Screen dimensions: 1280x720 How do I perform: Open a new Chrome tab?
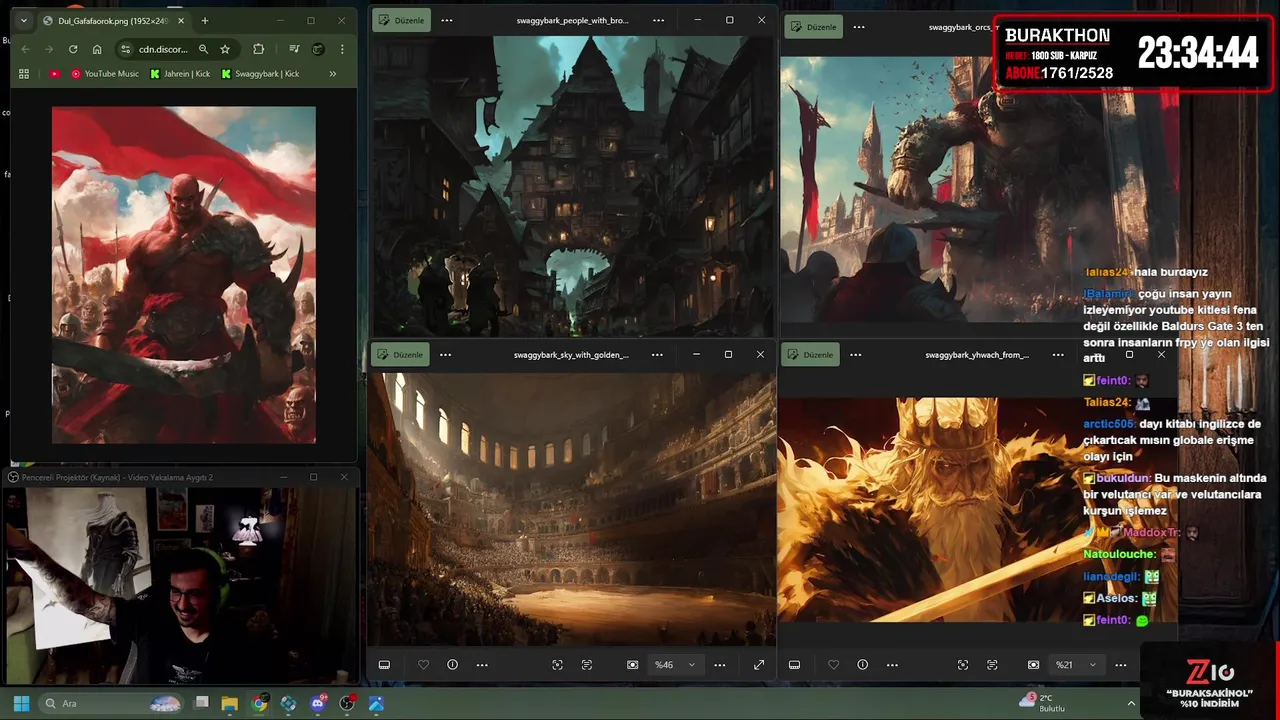tap(205, 21)
